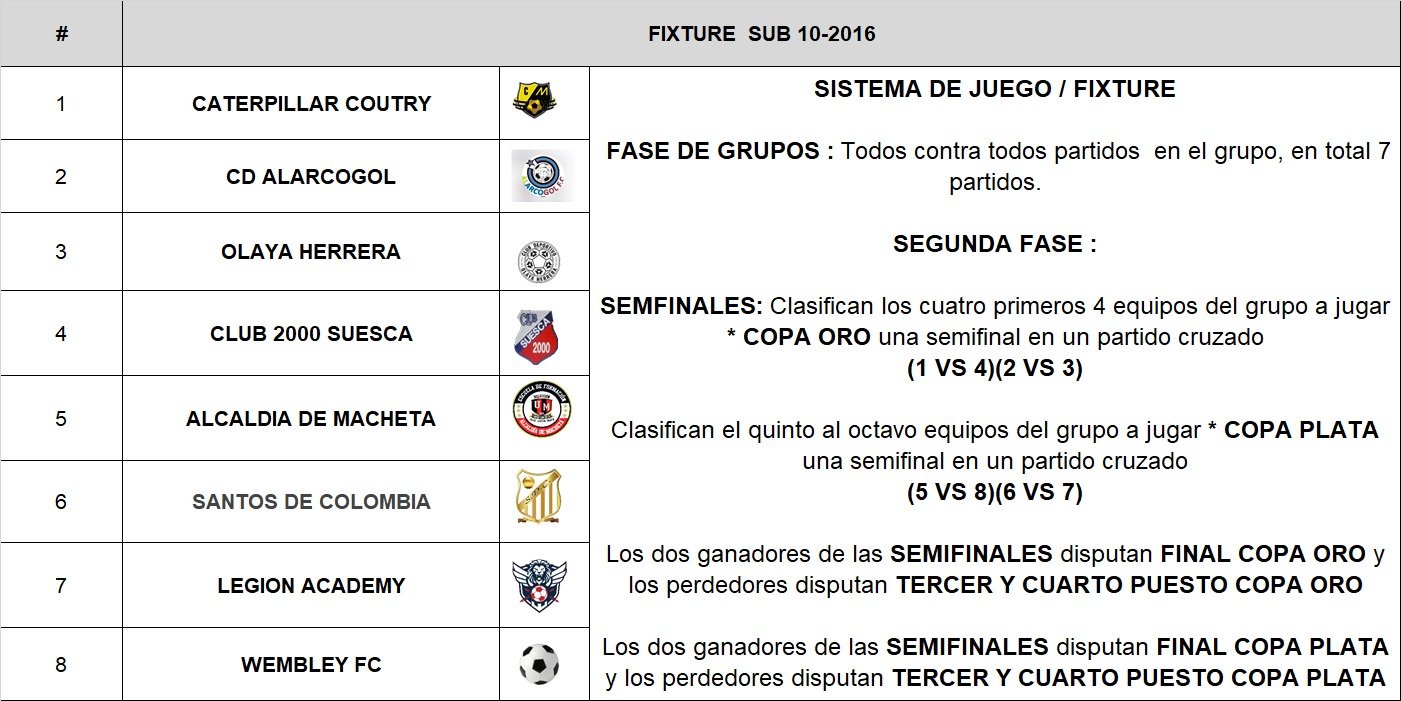The width and height of the screenshot is (1401, 701).
Task: Select the (1 VS 4)(2 VS 3) matchup text
Action: click(994, 367)
